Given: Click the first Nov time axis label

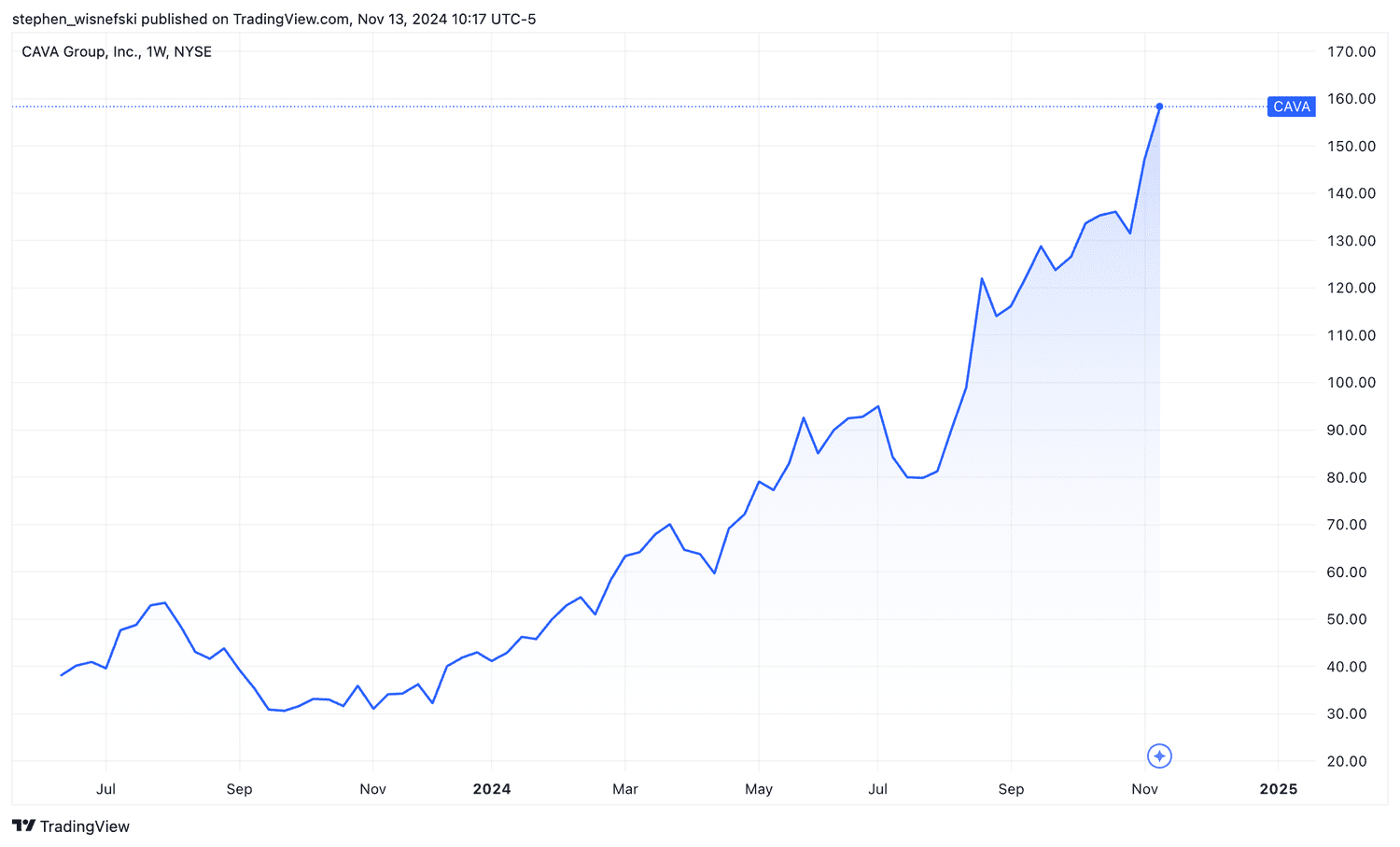Looking at the screenshot, I should pyautogui.click(x=372, y=789).
